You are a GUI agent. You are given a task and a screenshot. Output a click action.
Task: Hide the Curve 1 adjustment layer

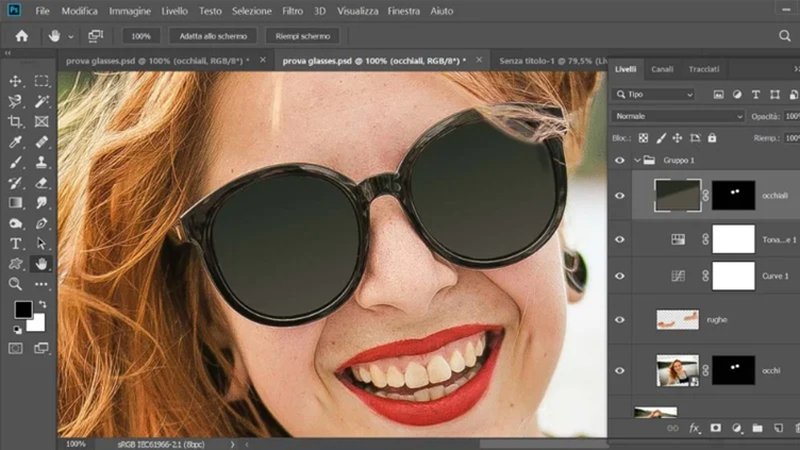619,276
